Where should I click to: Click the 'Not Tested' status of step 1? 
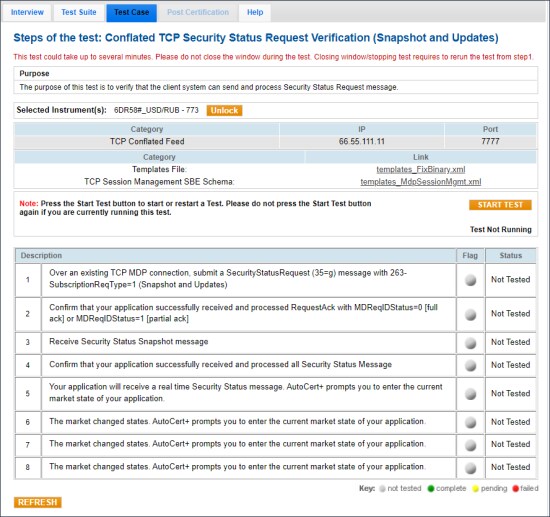click(510, 280)
